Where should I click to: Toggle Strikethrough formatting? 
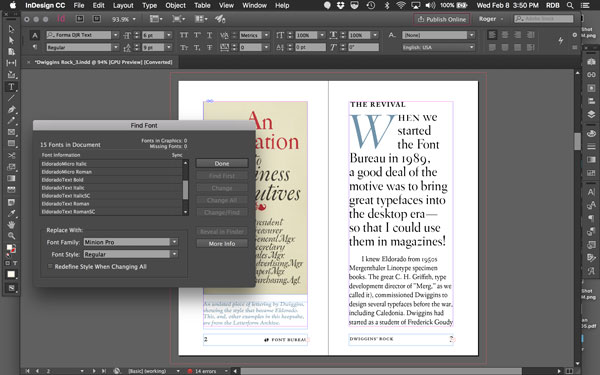(x=209, y=47)
